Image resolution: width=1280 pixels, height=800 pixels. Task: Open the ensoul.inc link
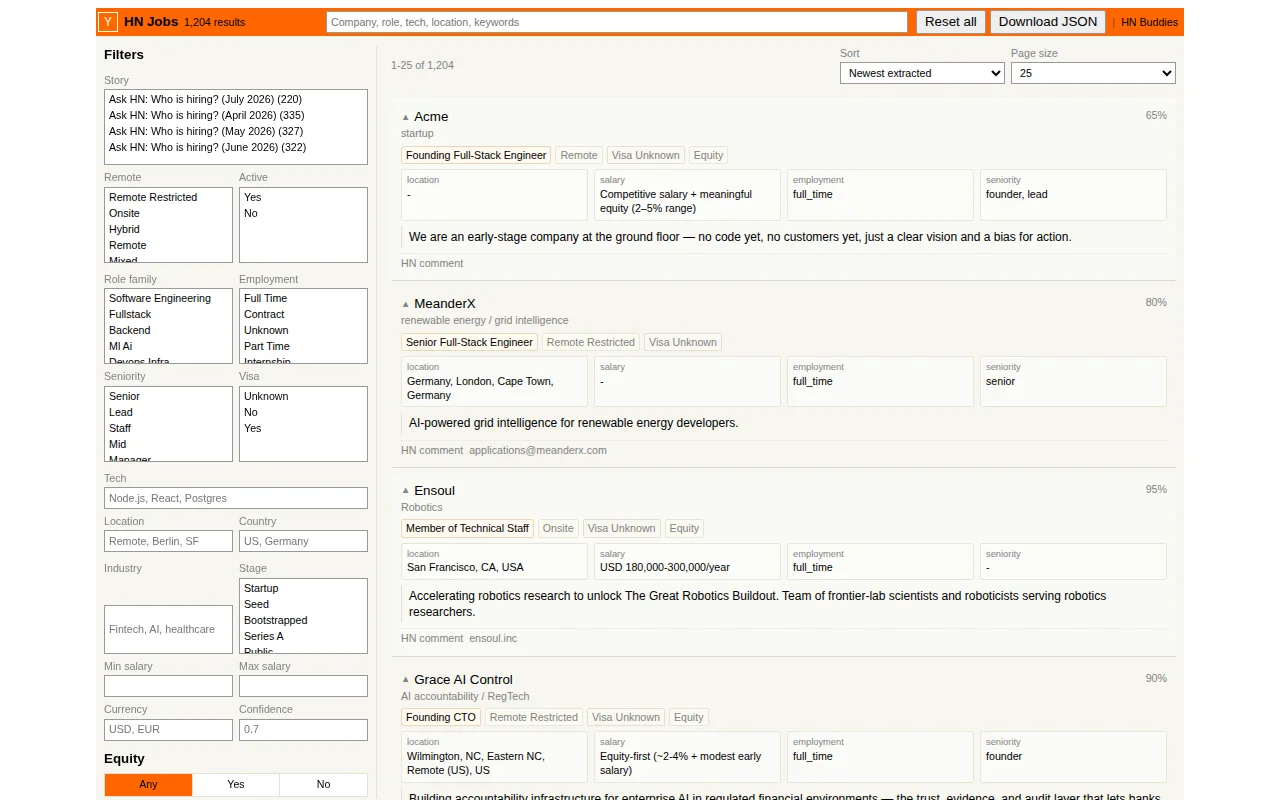tap(493, 638)
